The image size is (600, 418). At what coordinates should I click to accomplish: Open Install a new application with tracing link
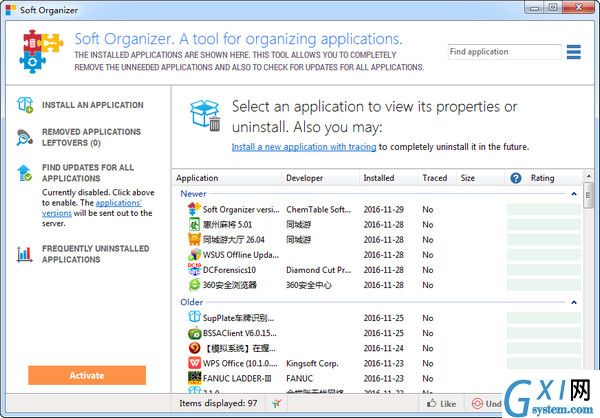pos(304,147)
